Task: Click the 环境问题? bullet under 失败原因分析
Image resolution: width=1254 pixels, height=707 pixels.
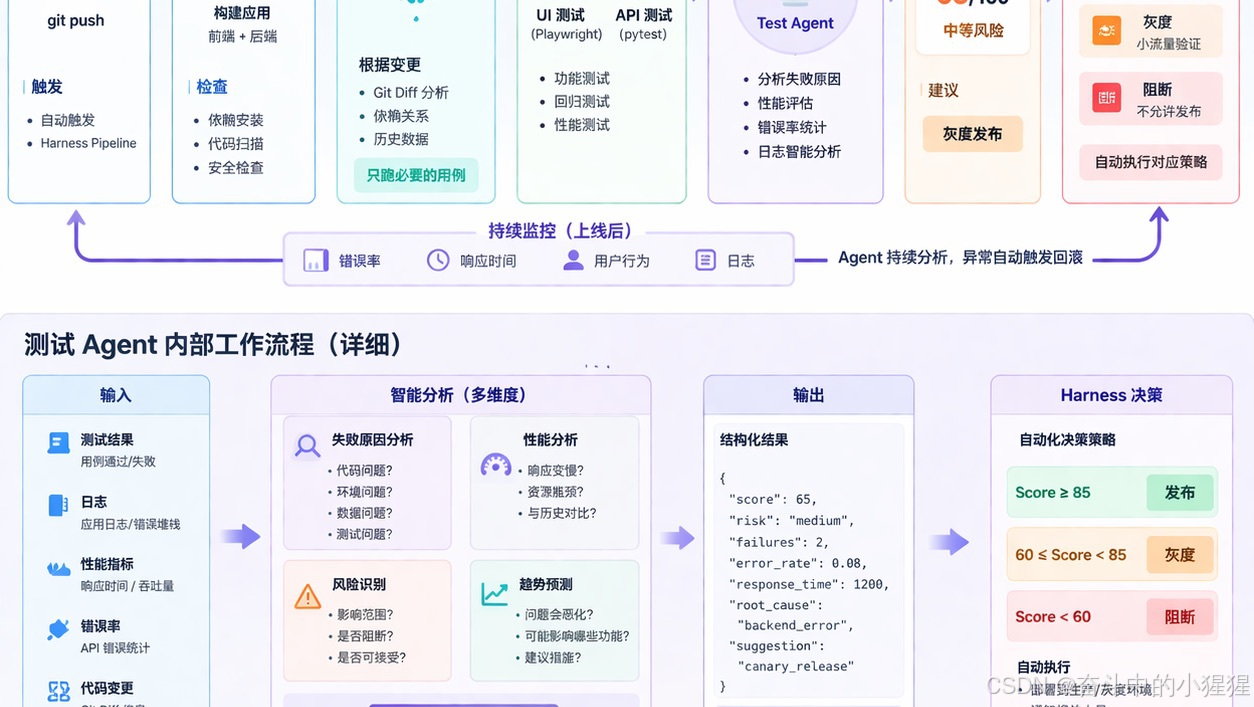Action: click(365, 492)
